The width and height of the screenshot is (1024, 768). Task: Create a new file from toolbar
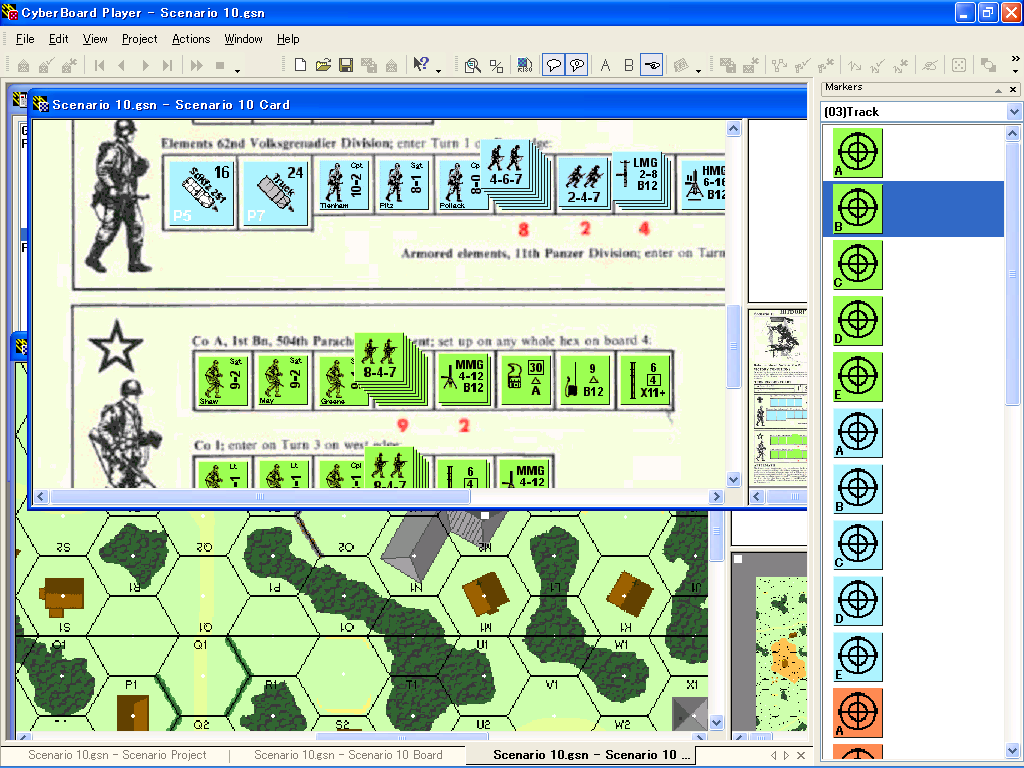tap(300, 65)
